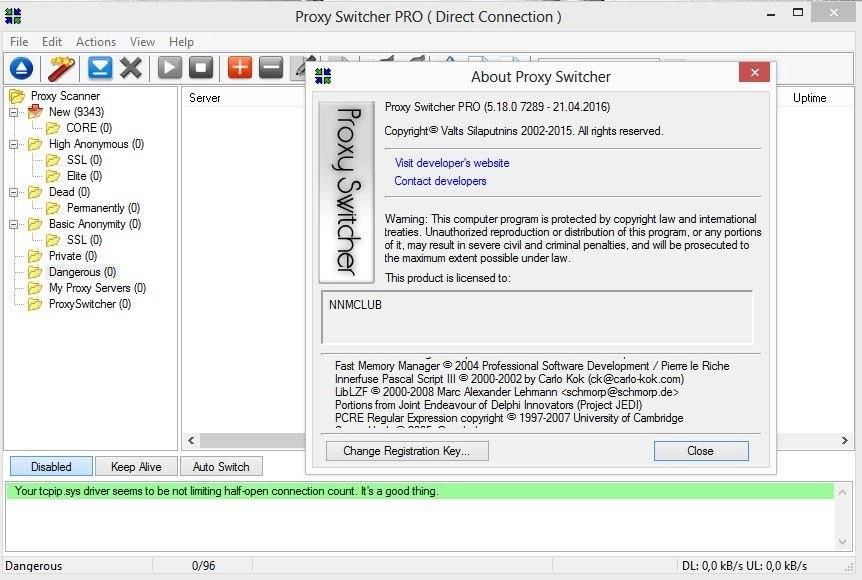The height and width of the screenshot is (580, 862).
Task: Select Dangerous (0) tree item
Action: point(82,272)
